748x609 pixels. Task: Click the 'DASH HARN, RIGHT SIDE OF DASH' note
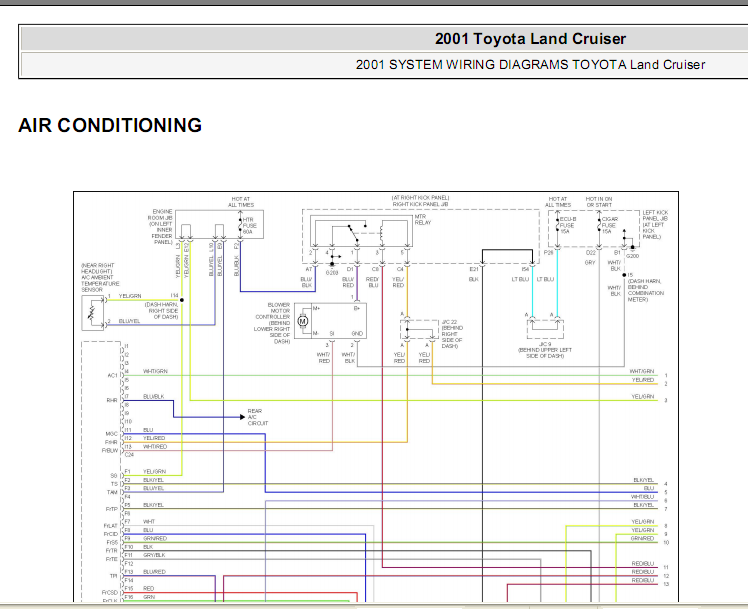coord(161,310)
